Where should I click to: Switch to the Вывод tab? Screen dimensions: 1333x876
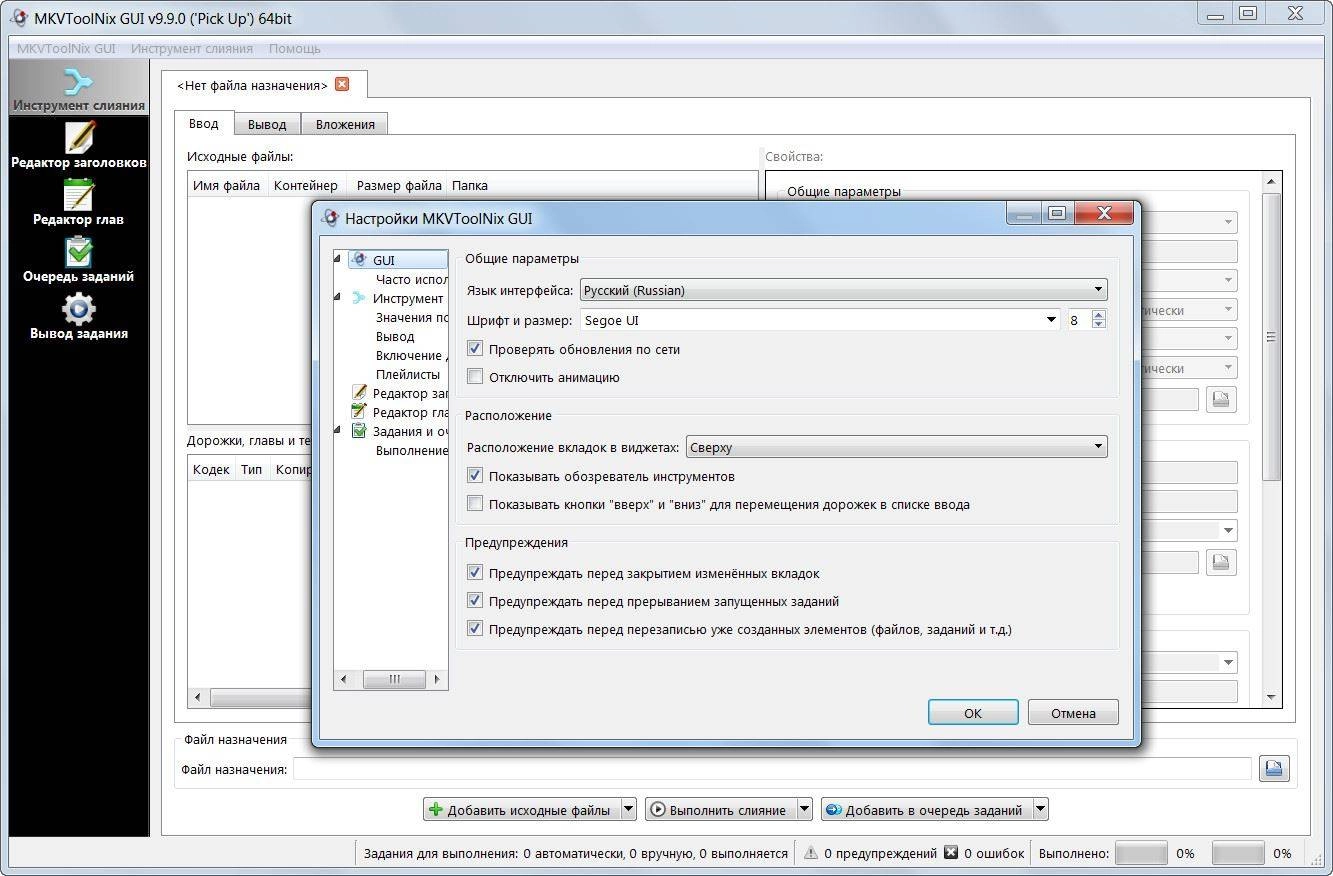267,124
